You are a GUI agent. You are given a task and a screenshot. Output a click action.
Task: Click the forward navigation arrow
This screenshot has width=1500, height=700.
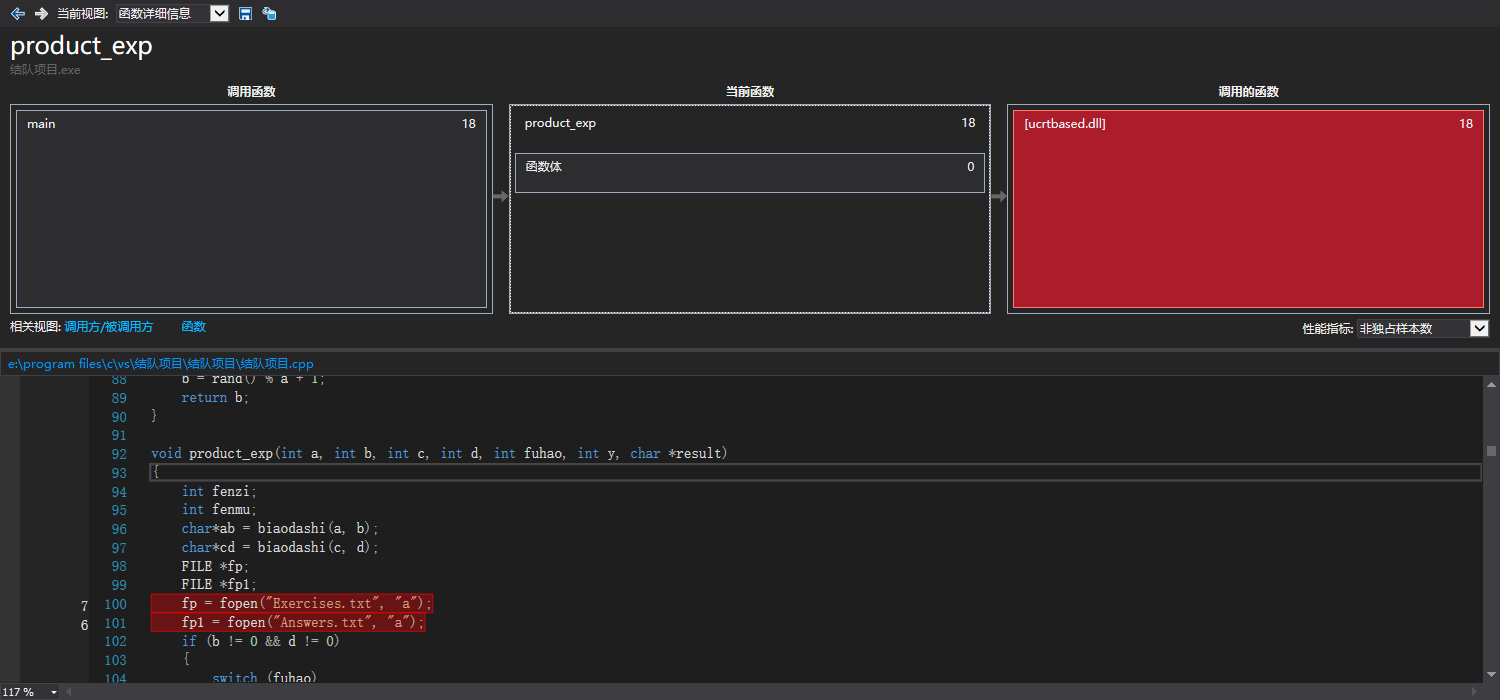41,13
